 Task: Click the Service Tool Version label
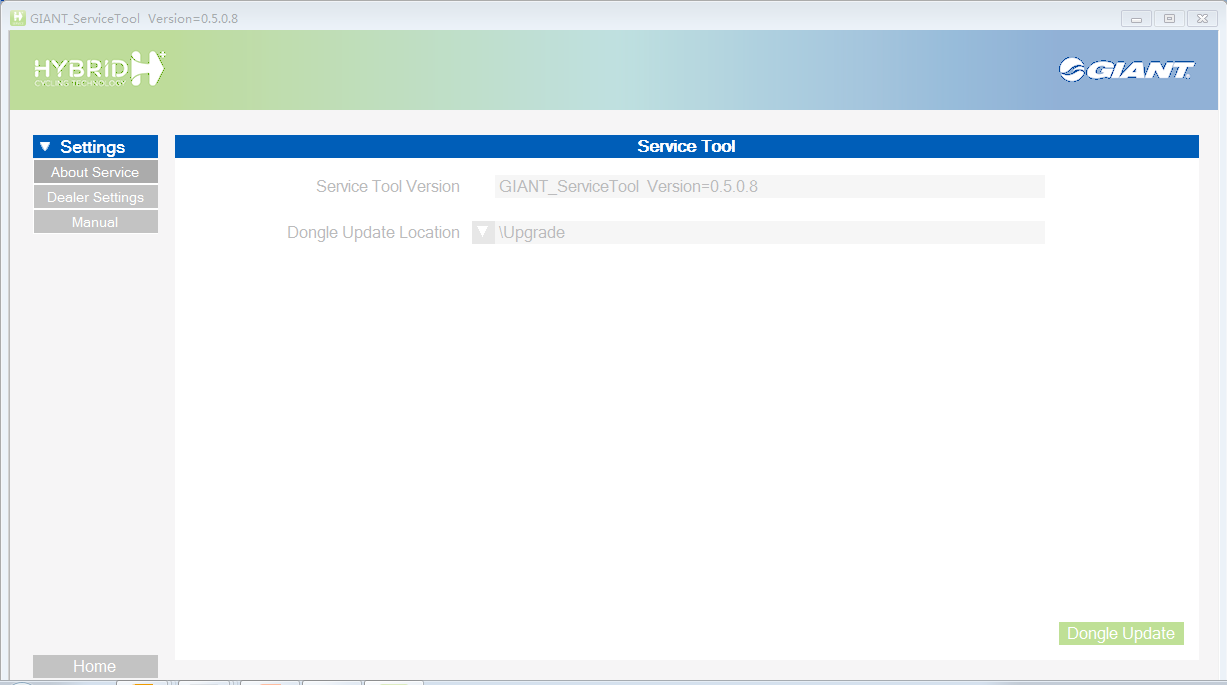[x=388, y=186]
